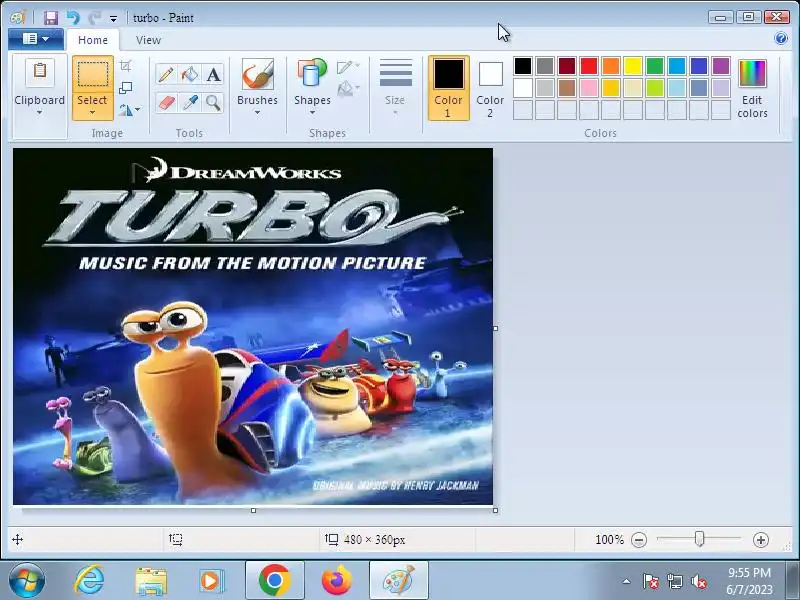
Task: Activate Color 1 foreground selector
Action: 448,88
